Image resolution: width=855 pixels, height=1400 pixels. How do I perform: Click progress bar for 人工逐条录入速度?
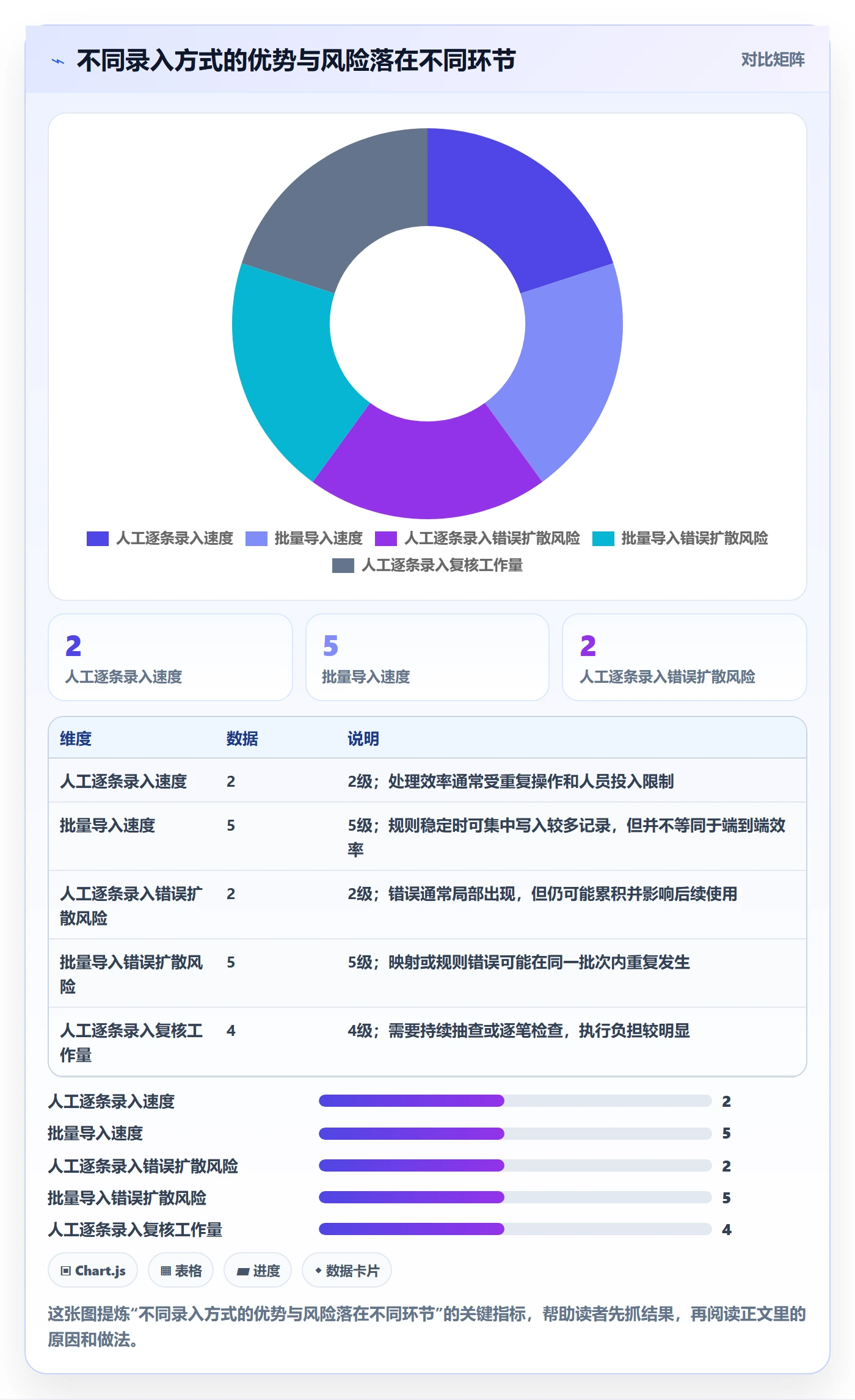515,1101
